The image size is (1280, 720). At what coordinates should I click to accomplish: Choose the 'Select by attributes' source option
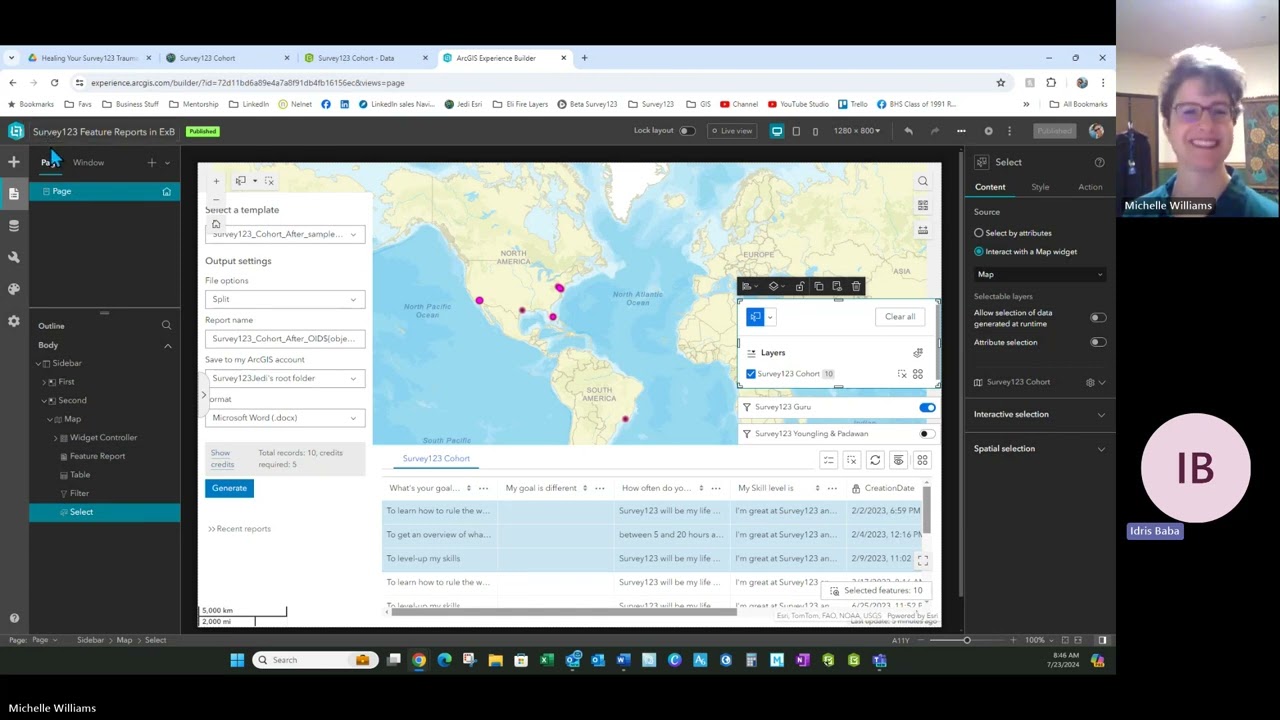pos(979,233)
